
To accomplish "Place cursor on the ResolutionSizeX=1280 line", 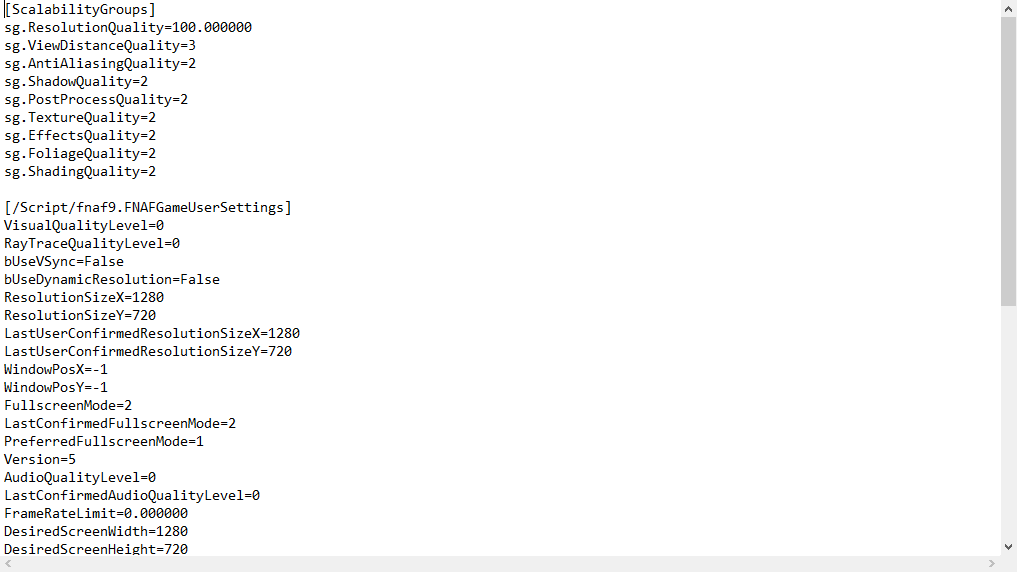I will coord(84,297).
